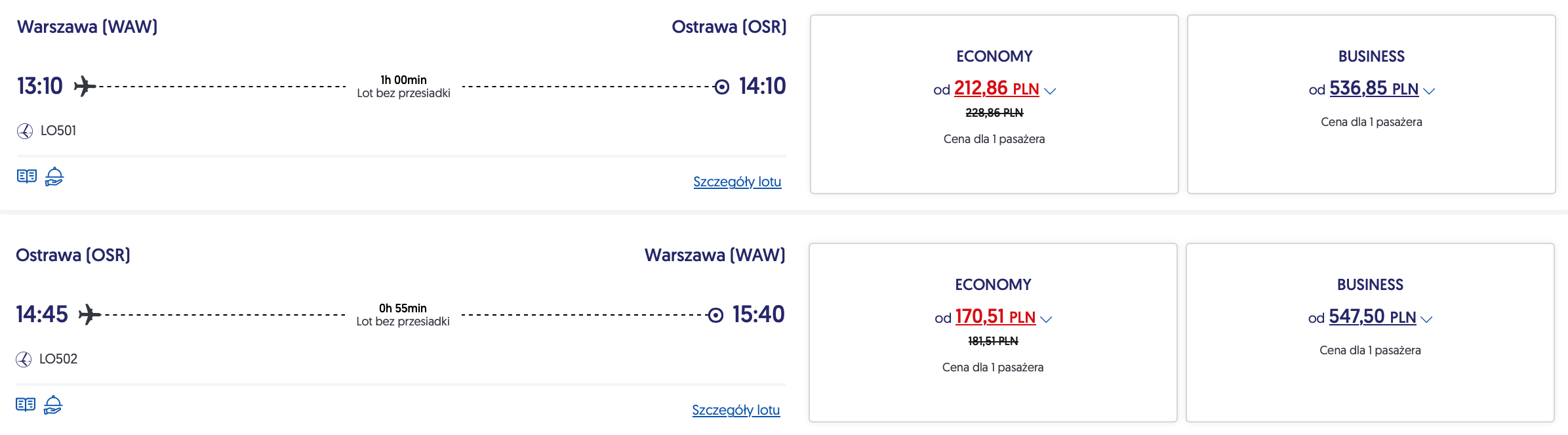Expand Business fare chevron for 536,85 PLN
The height and width of the screenshot is (435, 1568).
[1429, 91]
